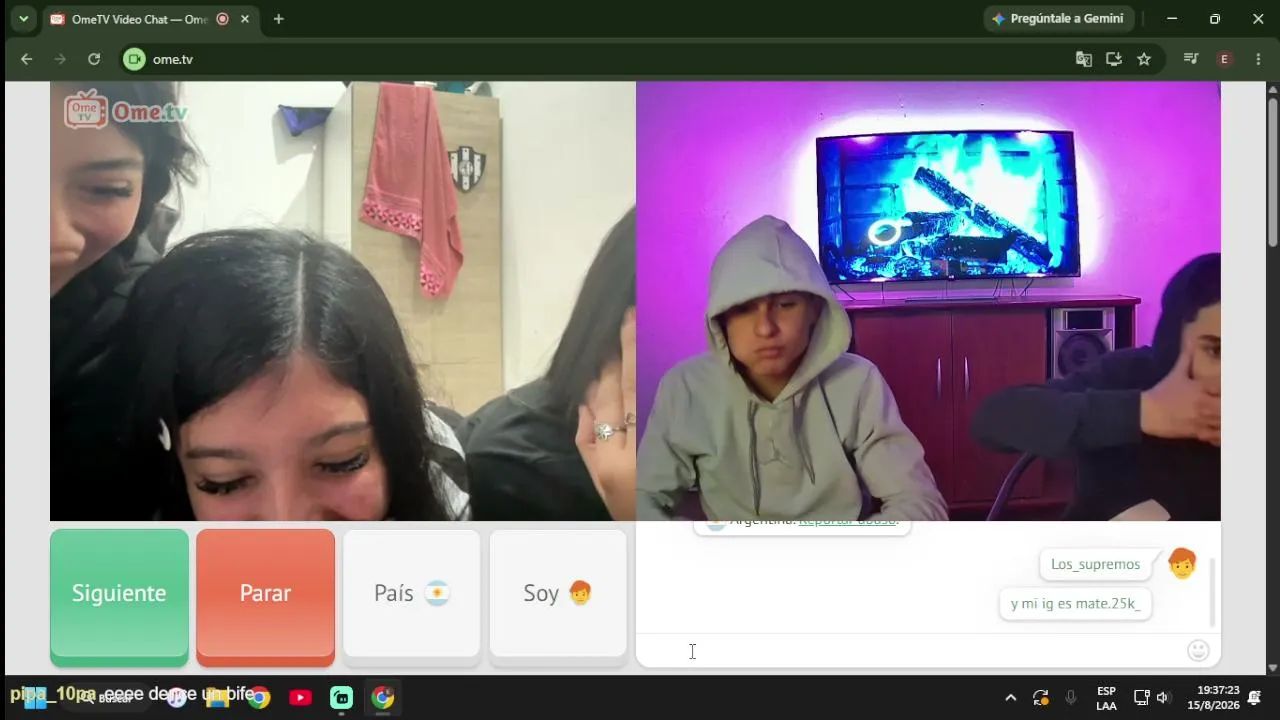Click your own webcam video on the left
The width and height of the screenshot is (1280, 720).
[x=343, y=301]
